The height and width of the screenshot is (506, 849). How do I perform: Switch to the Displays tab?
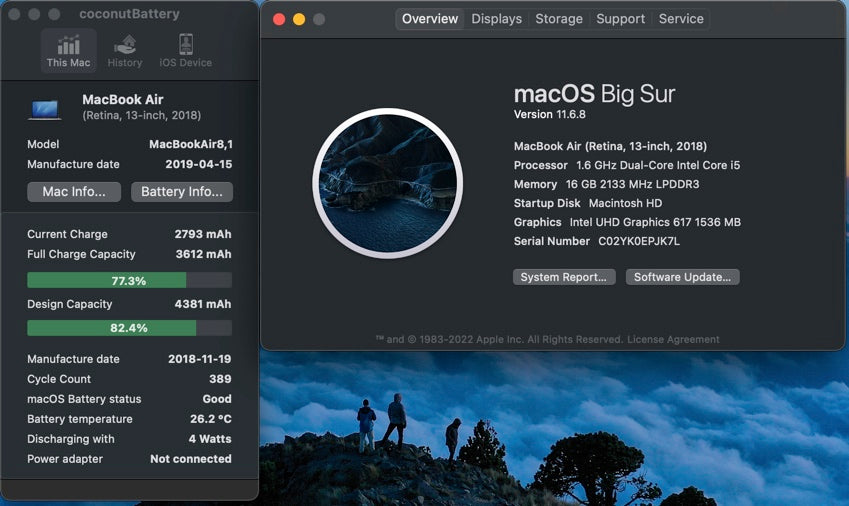[x=497, y=19]
